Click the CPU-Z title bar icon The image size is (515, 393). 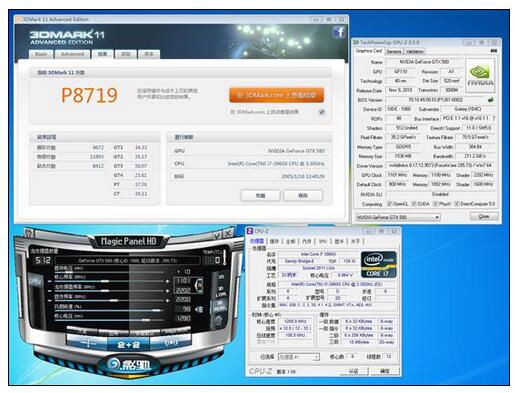(x=250, y=231)
